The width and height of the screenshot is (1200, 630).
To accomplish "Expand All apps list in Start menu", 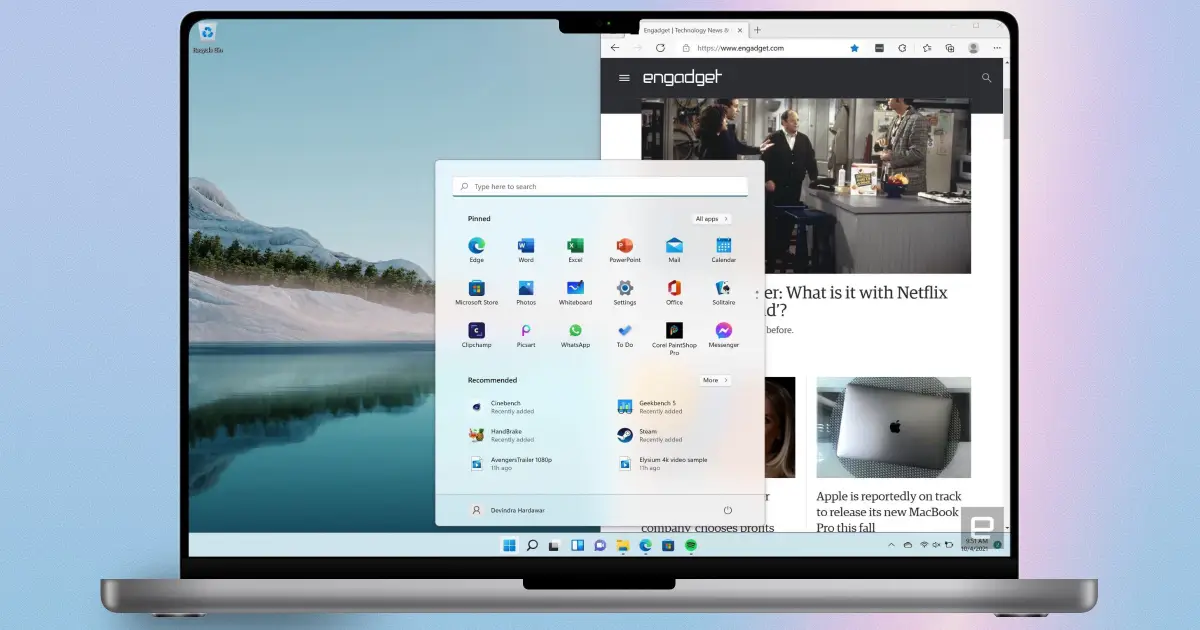I will tap(712, 219).
